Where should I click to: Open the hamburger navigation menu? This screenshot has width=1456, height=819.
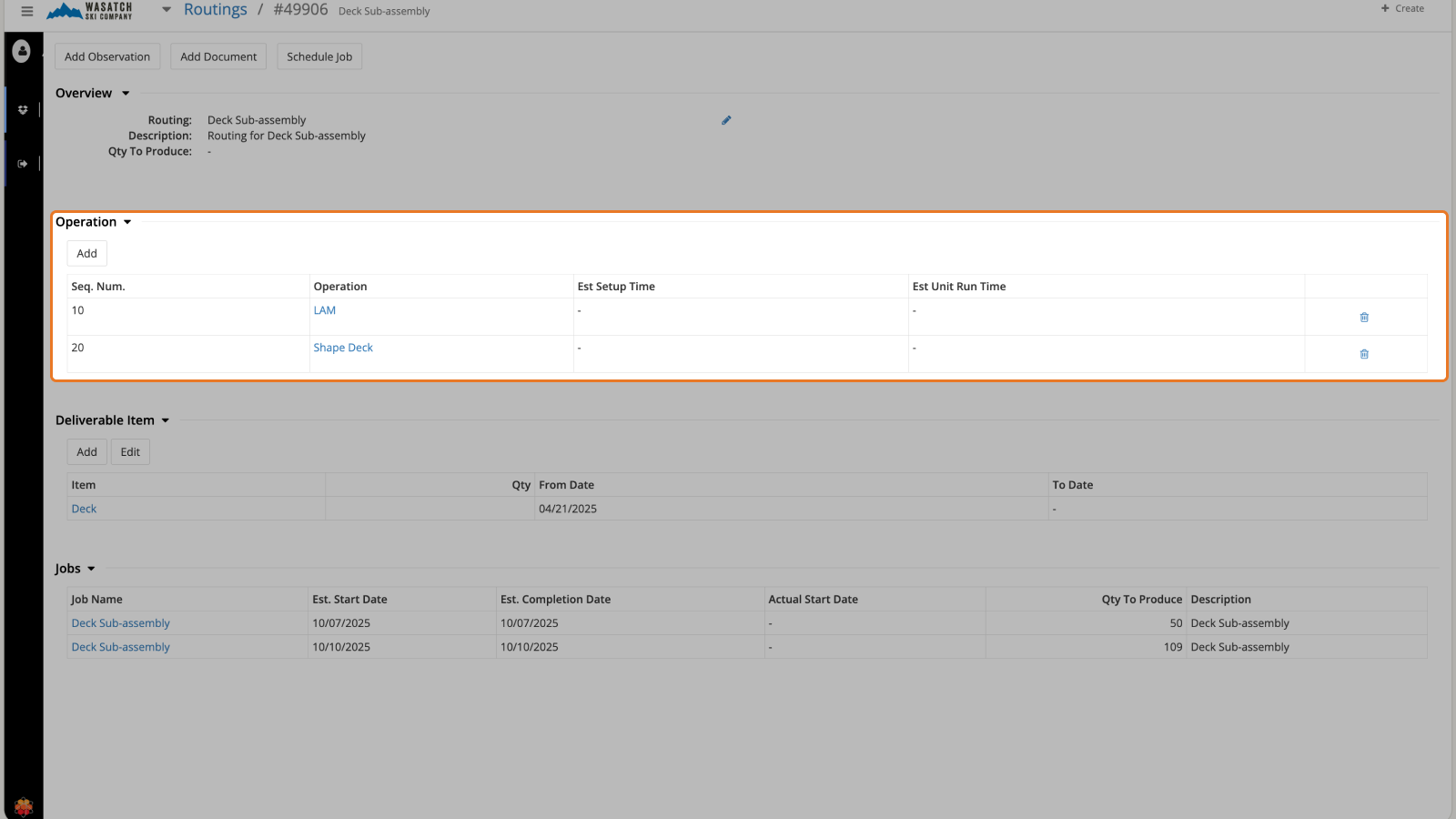(26, 11)
